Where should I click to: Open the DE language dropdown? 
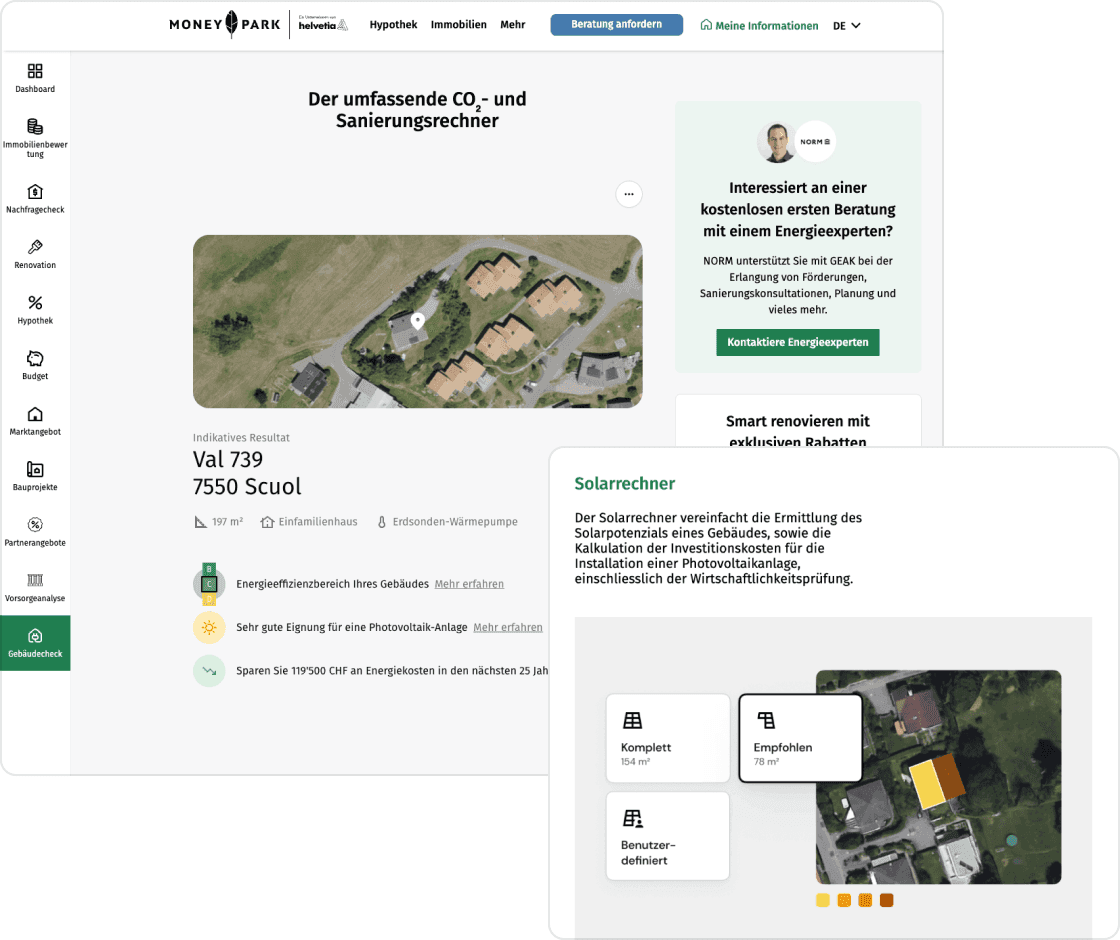point(846,26)
